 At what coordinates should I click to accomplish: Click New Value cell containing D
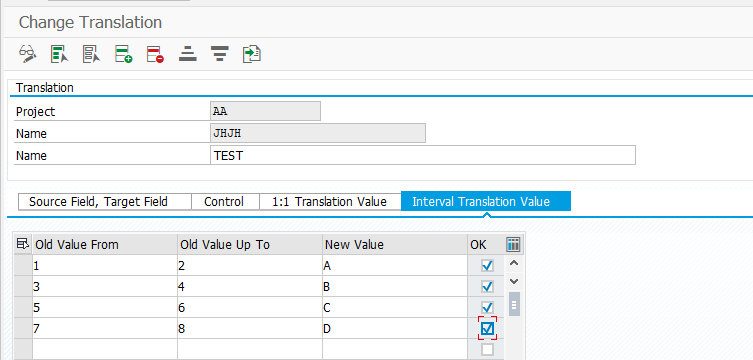(395, 328)
